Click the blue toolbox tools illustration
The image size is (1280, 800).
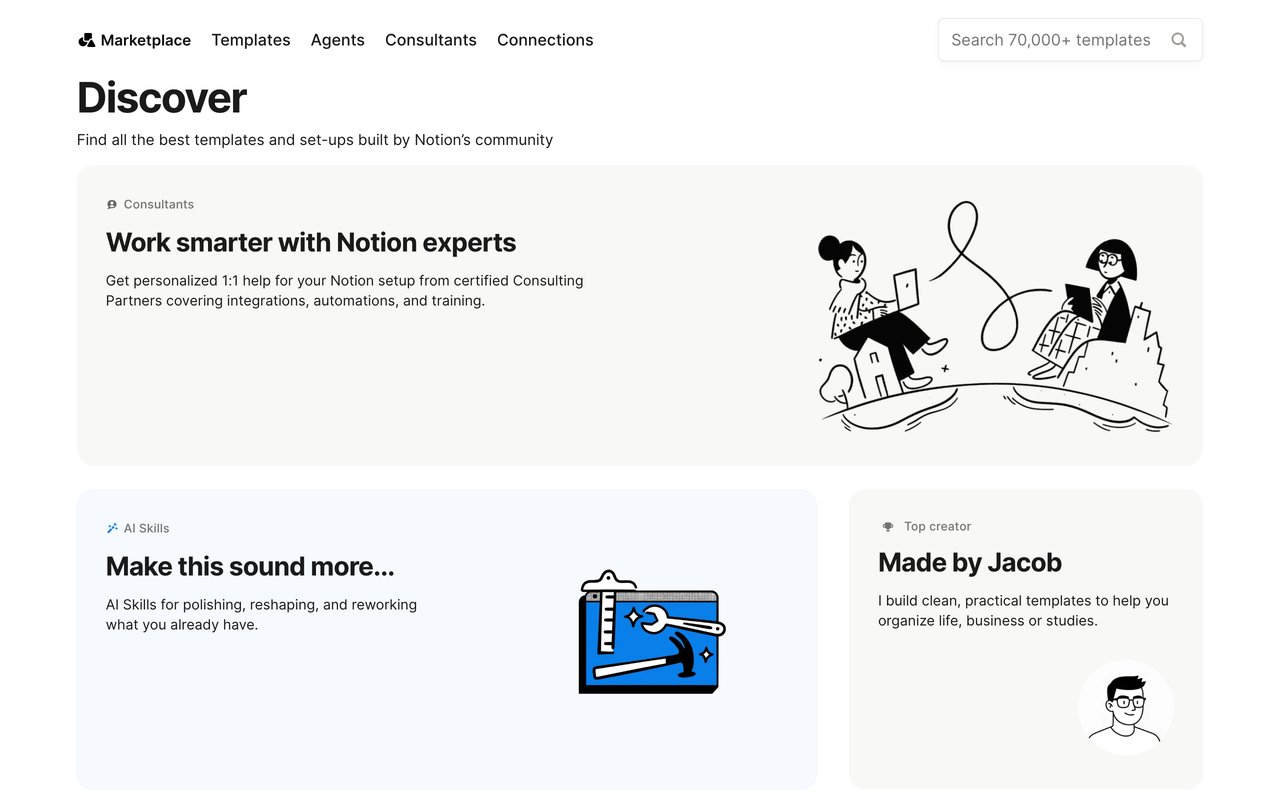(652, 632)
